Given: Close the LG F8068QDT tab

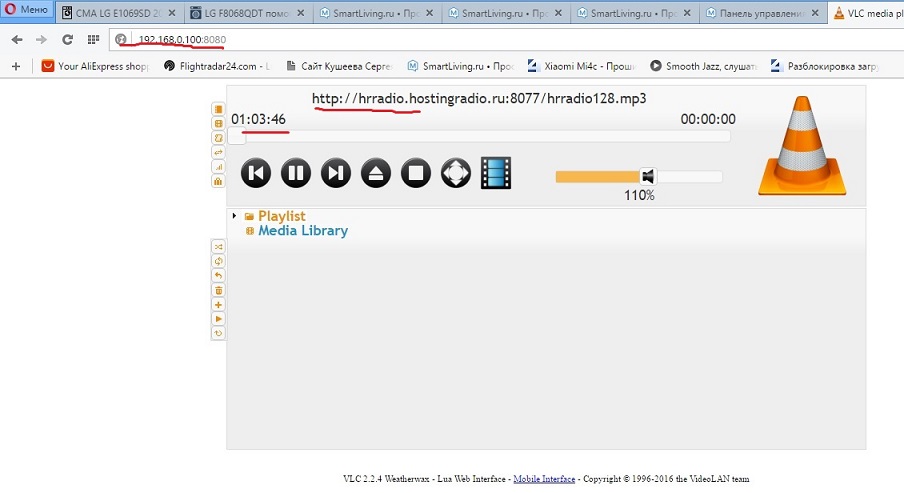Looking at the screenshot, I should coord(300,13).
